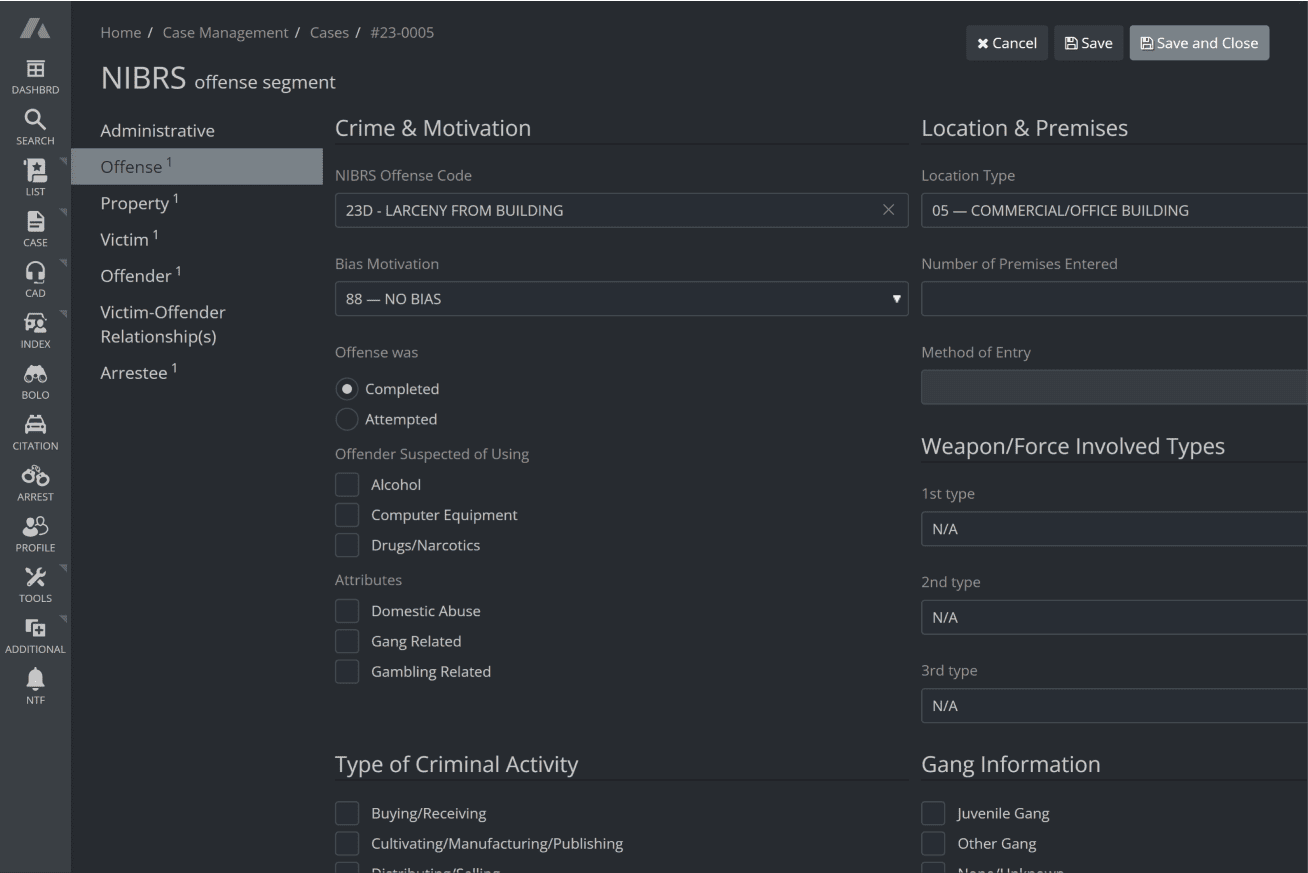Open the Arrestee segment
The width and height of the screenshot is (1308, 873).
pos(133,372)
